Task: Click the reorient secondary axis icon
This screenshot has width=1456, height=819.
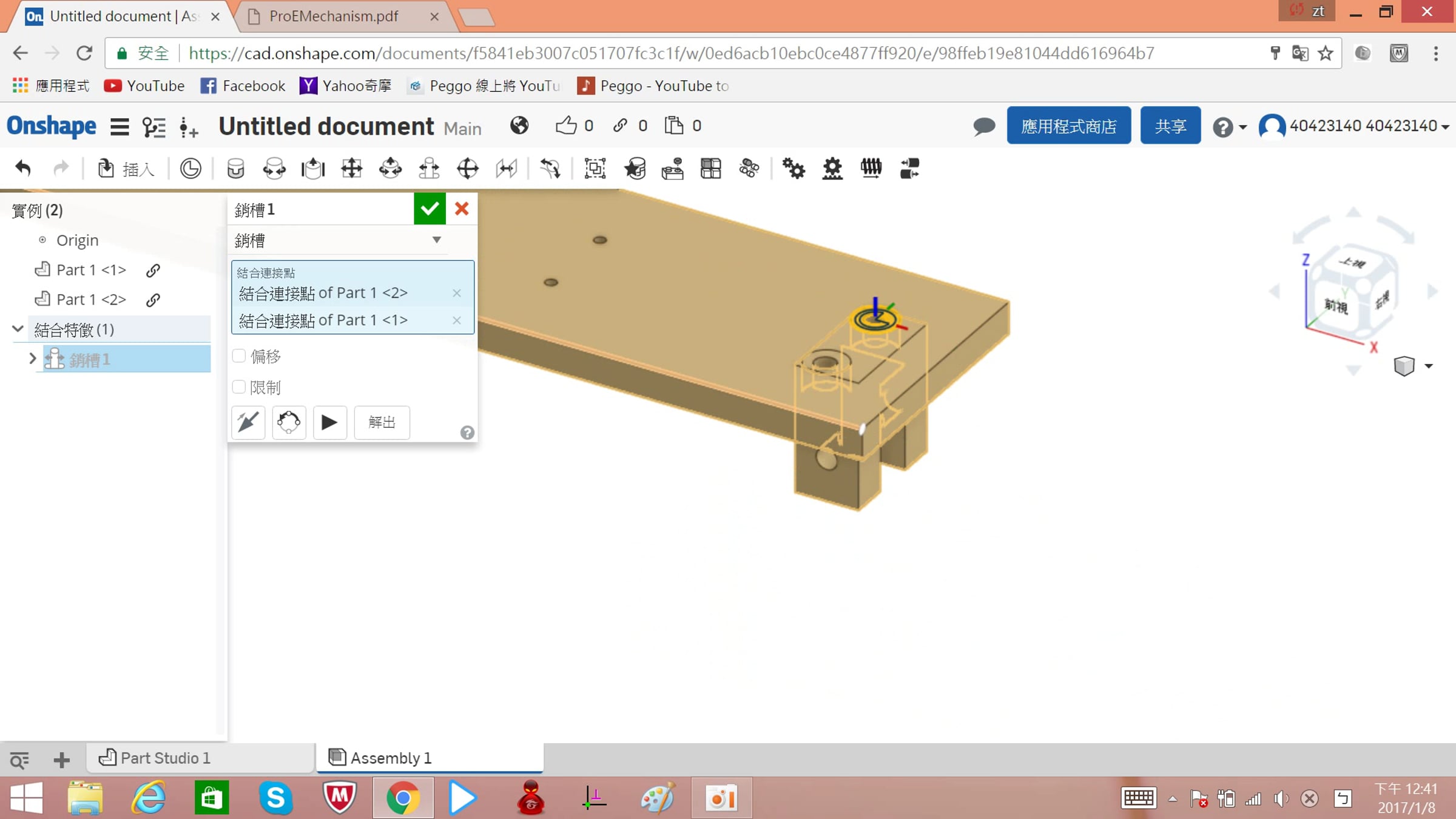Action: coord(289,422)
